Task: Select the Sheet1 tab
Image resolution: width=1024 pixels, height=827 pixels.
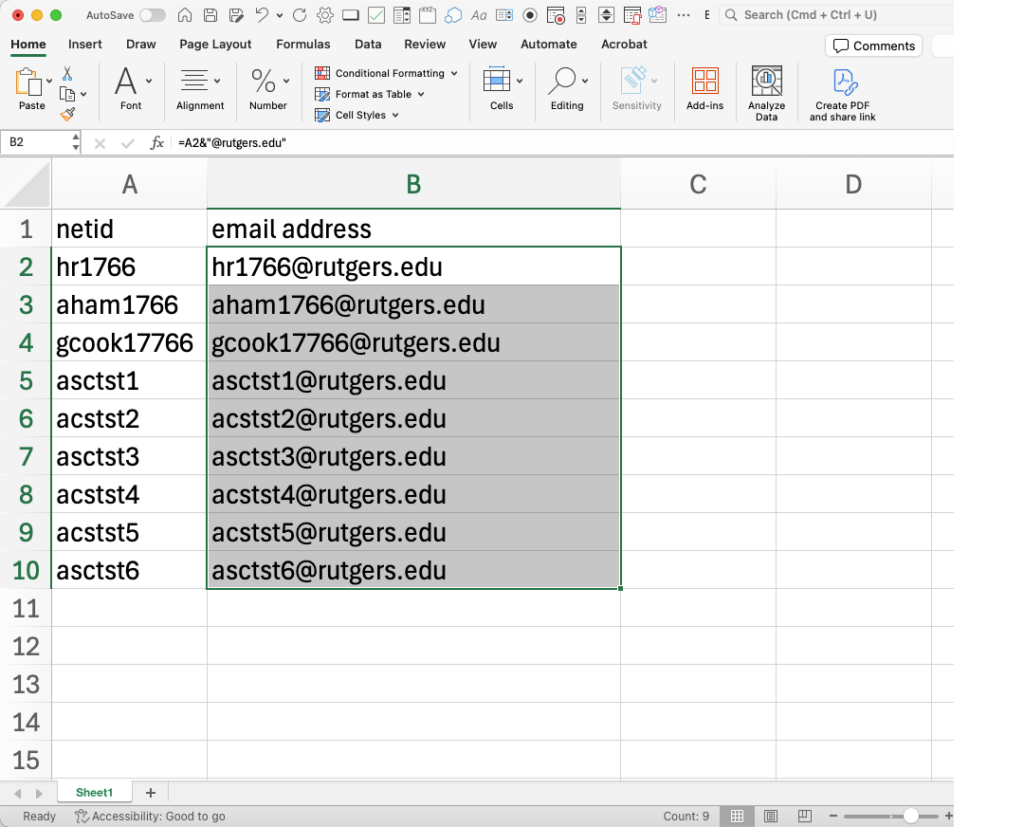Action: (x=94, y=792)
